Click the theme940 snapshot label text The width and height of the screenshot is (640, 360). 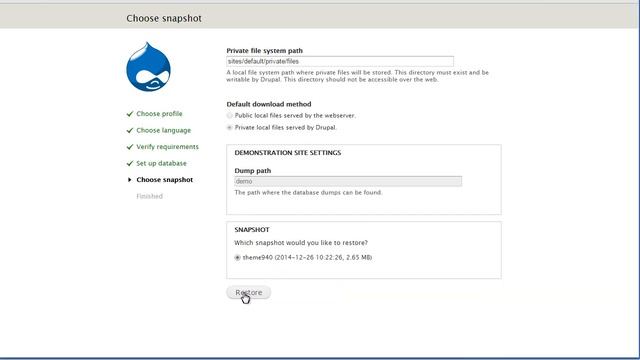[307, 258]
